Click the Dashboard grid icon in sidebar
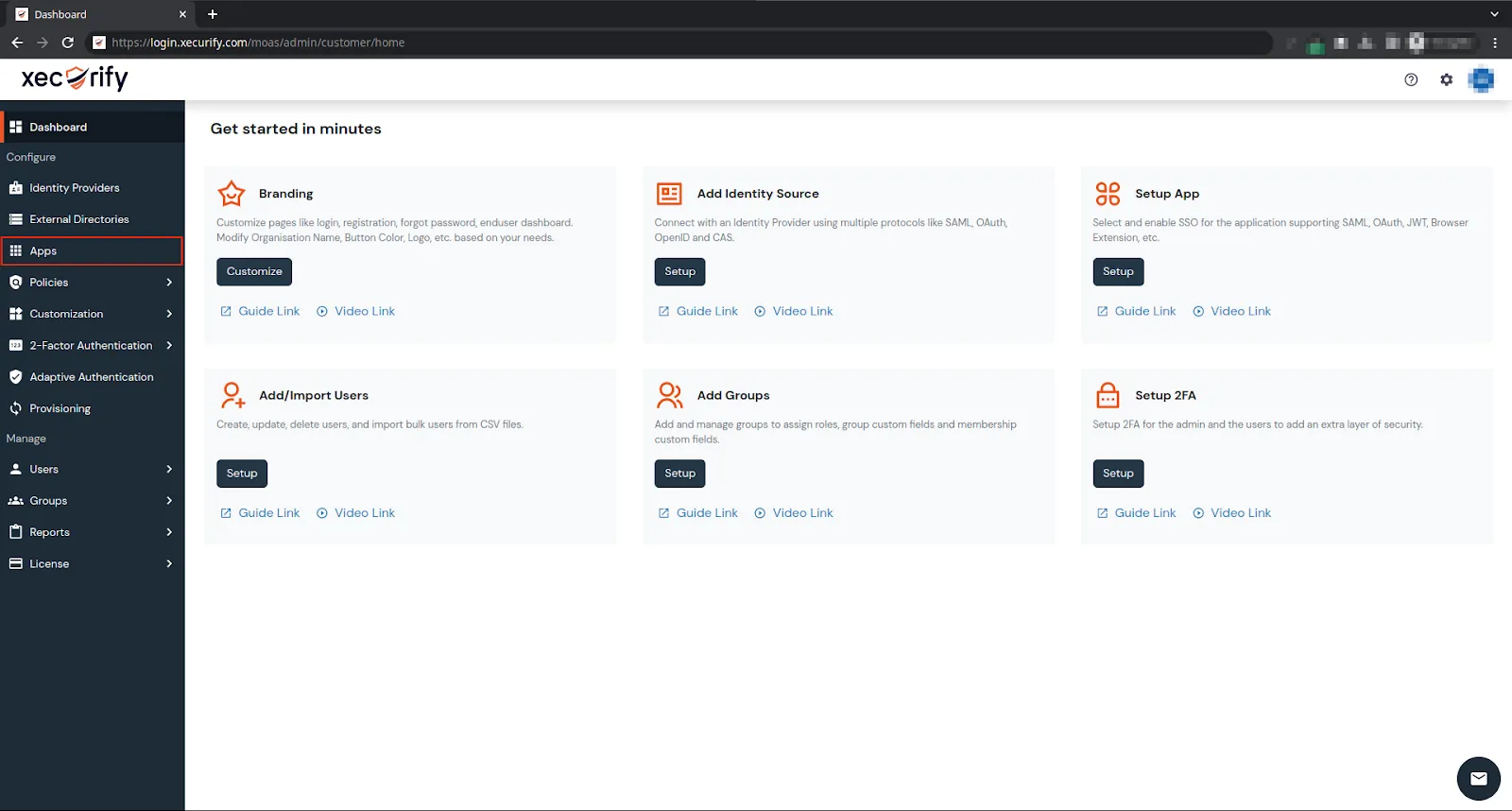 coord(16,127)
